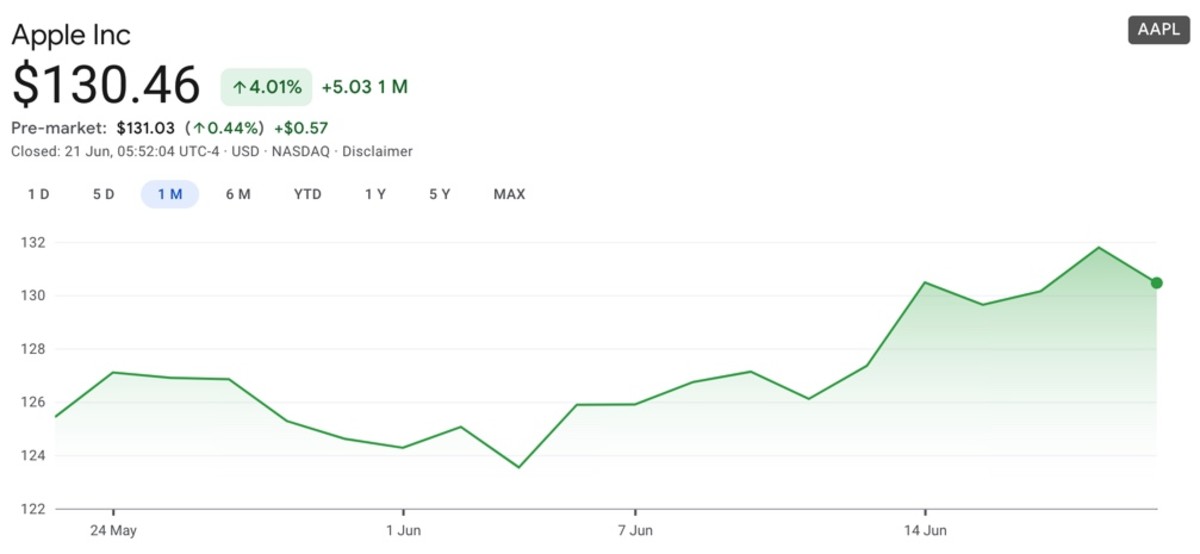Screen dimensions: 1200x554
Task: Select the highlighted 1 M tab
Action: 170,194
